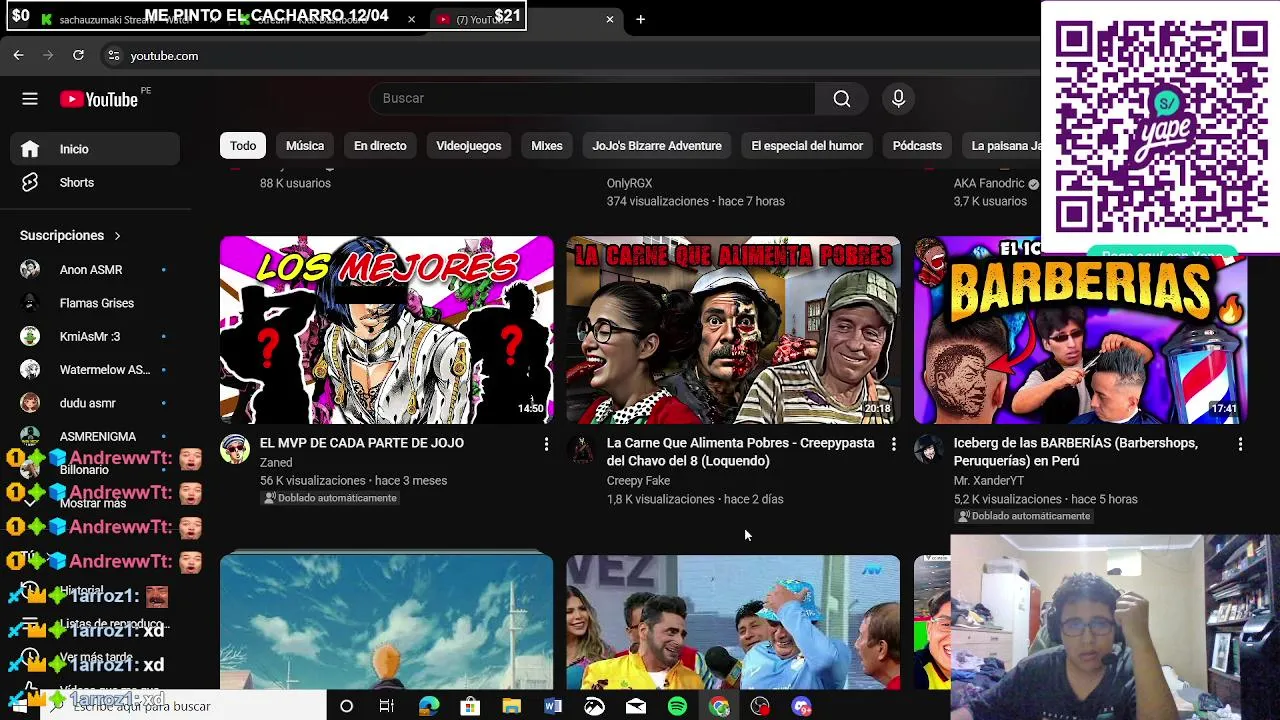Play BARBERIAS iceberg thumbnail
This screenshot has height=720, width=1280.
[1080, 330]
